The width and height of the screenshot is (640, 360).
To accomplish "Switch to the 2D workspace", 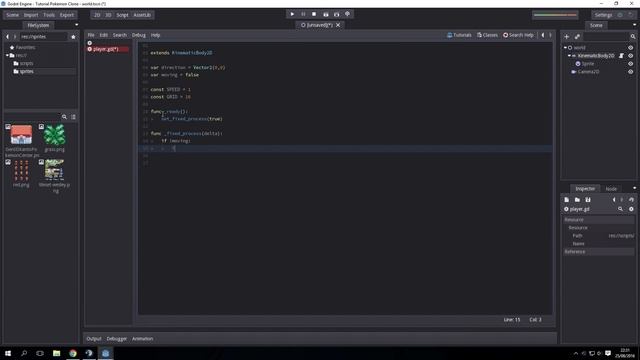I will (x=97, y=15).
